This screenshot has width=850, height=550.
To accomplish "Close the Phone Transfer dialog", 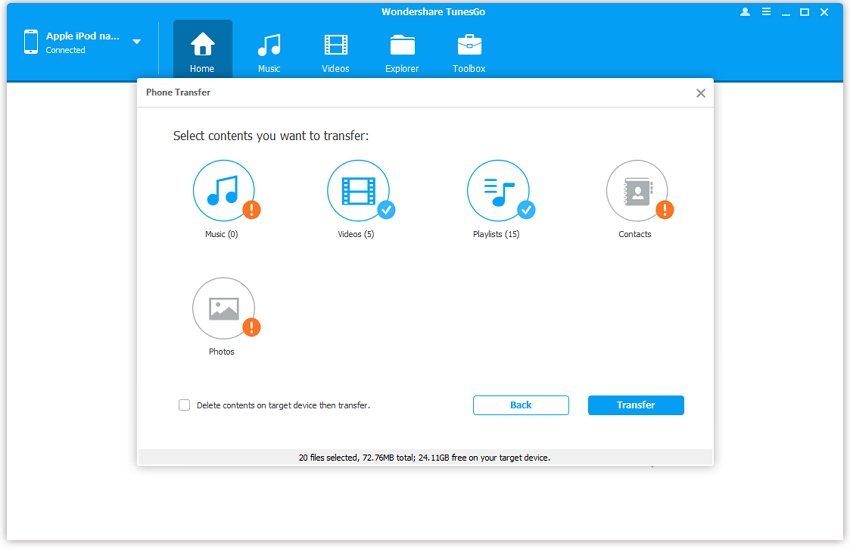I will pos(700,93).
